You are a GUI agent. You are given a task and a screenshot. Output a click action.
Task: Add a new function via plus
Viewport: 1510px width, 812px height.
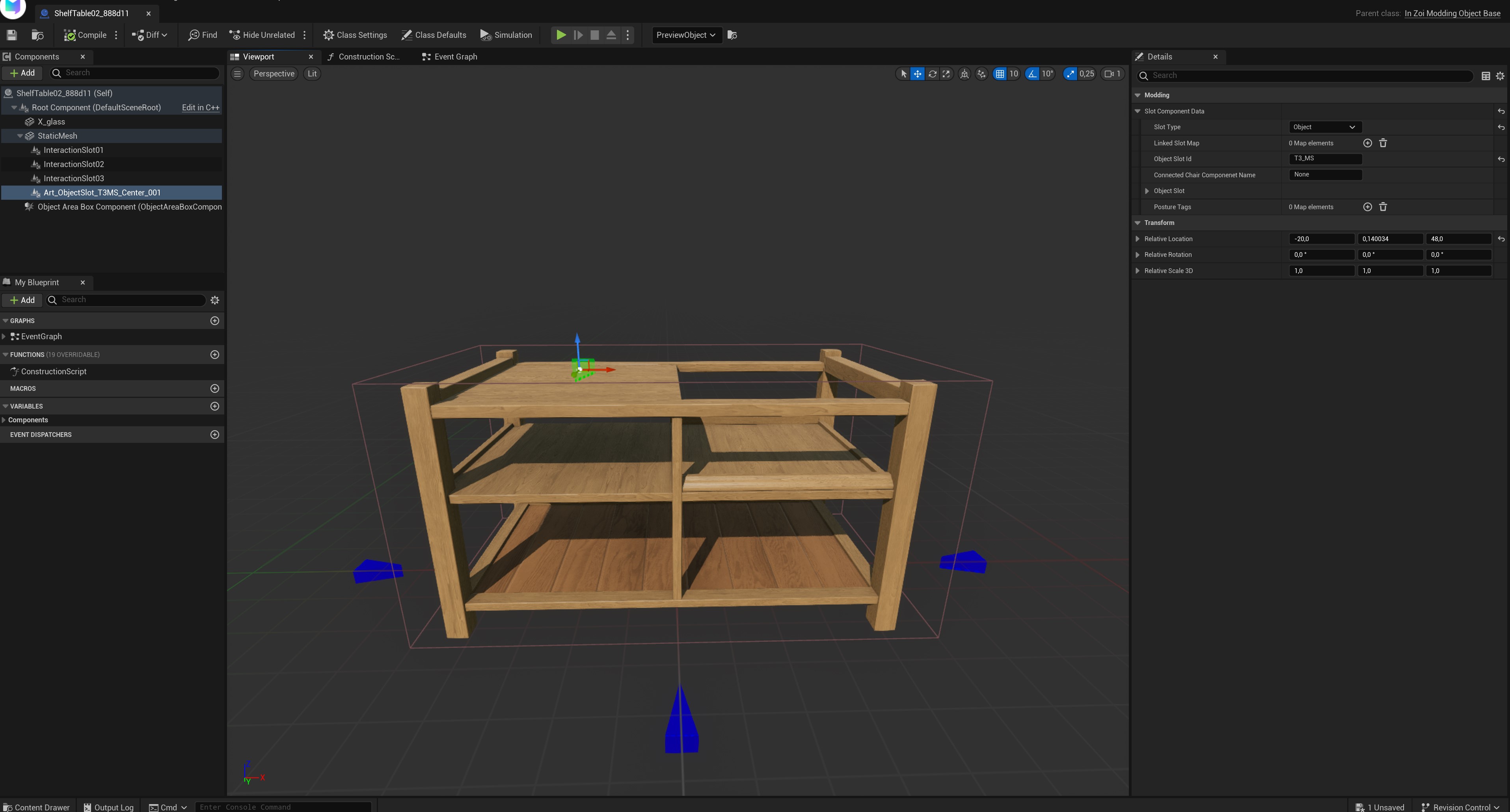(x=214, y=355)
